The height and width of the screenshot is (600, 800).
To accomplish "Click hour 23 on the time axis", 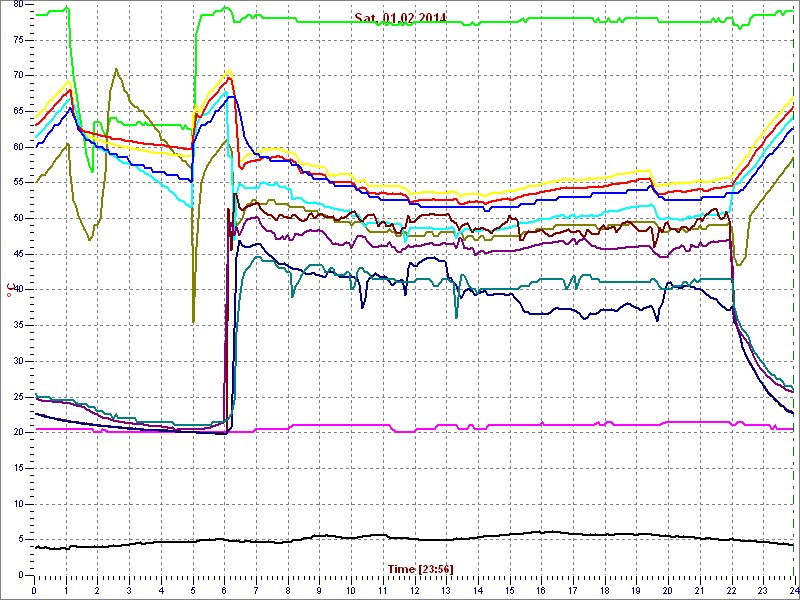I will (x=762, y=590).
